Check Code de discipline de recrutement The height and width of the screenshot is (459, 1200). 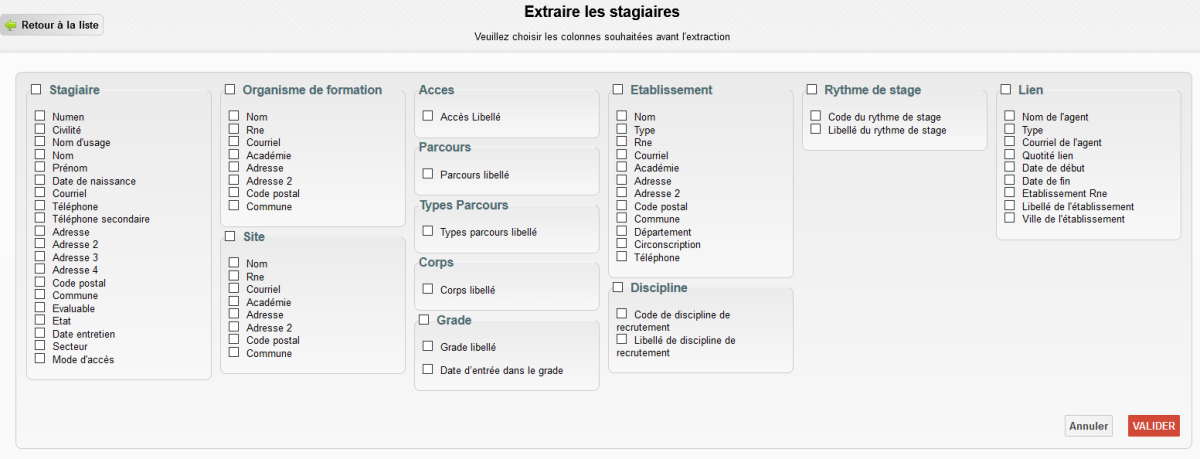(x=622, y=313)
